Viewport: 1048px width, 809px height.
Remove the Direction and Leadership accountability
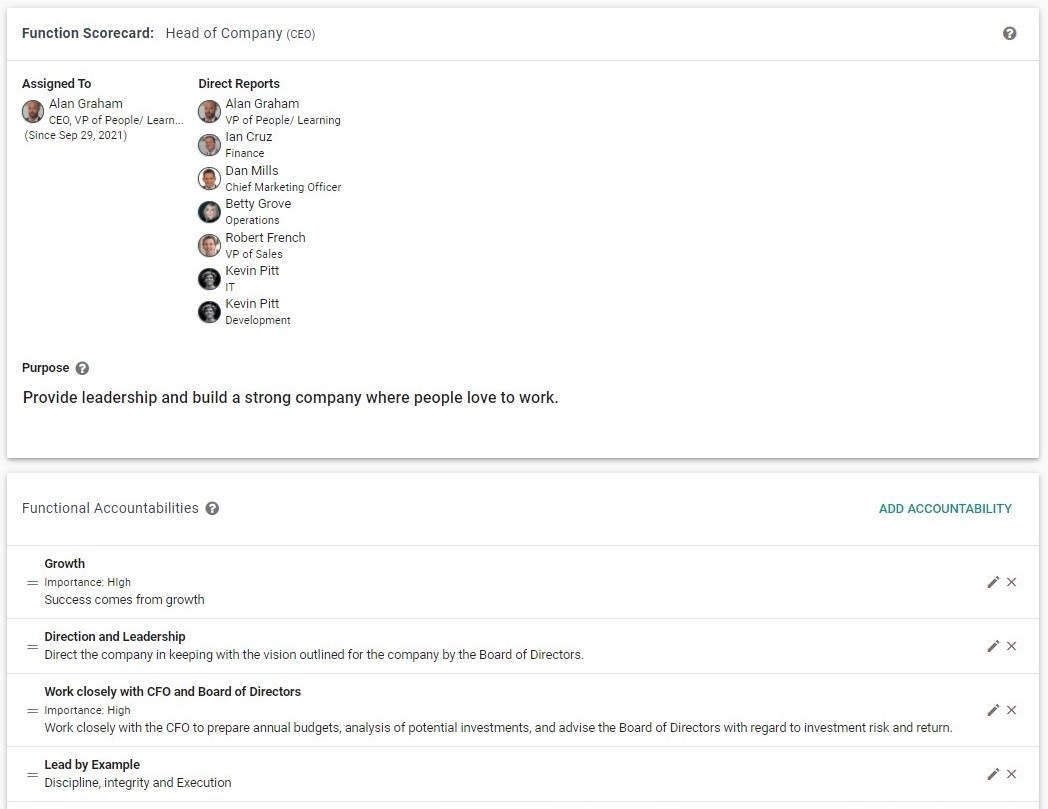pos(1011,646)
